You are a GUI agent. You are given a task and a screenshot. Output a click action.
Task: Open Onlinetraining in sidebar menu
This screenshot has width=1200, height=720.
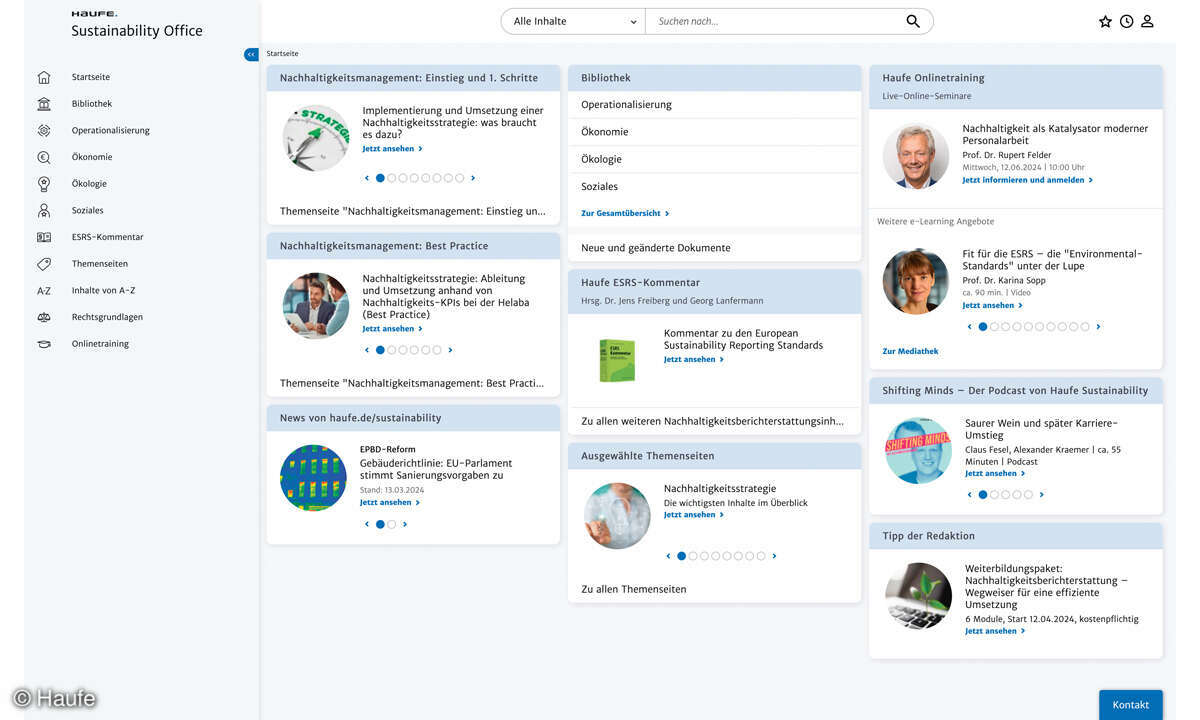tap(100, 344)
